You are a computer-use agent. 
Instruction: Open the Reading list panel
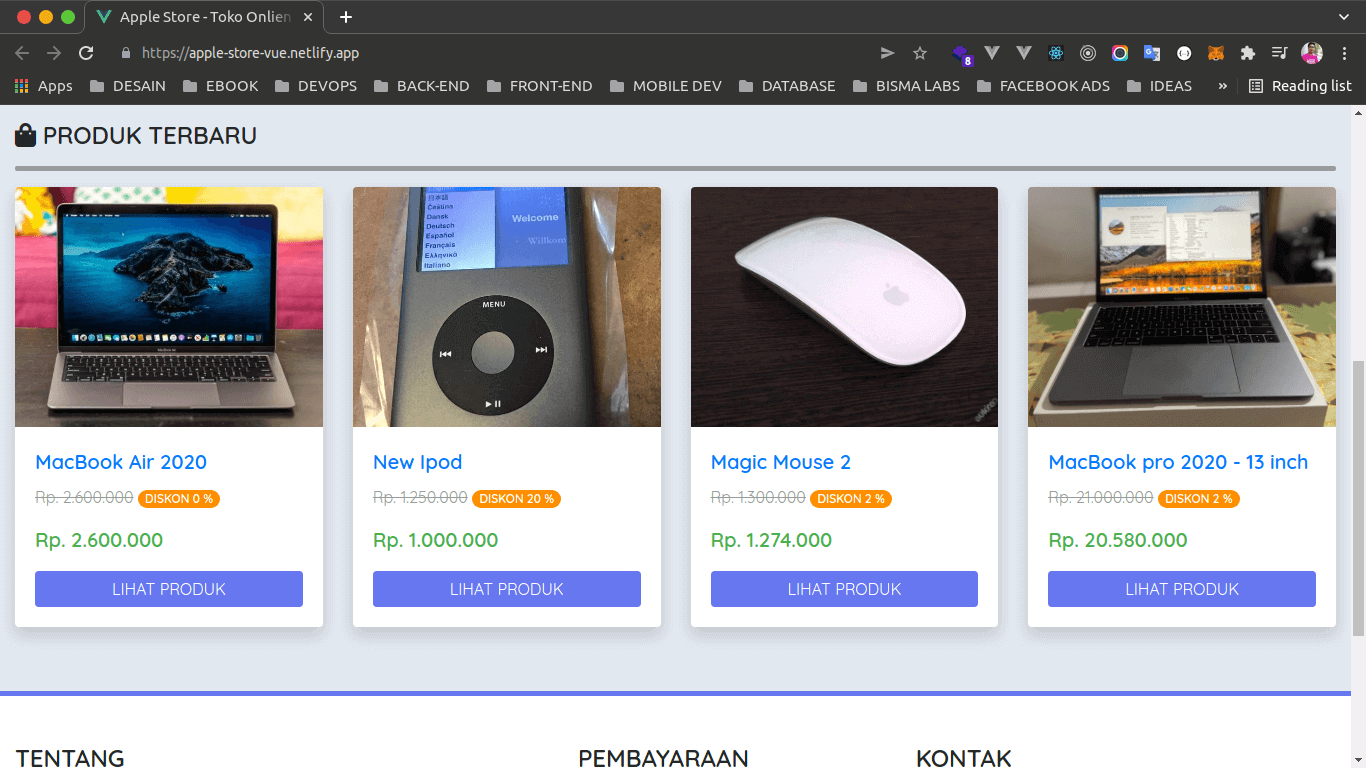click(x=1300, y=86)
